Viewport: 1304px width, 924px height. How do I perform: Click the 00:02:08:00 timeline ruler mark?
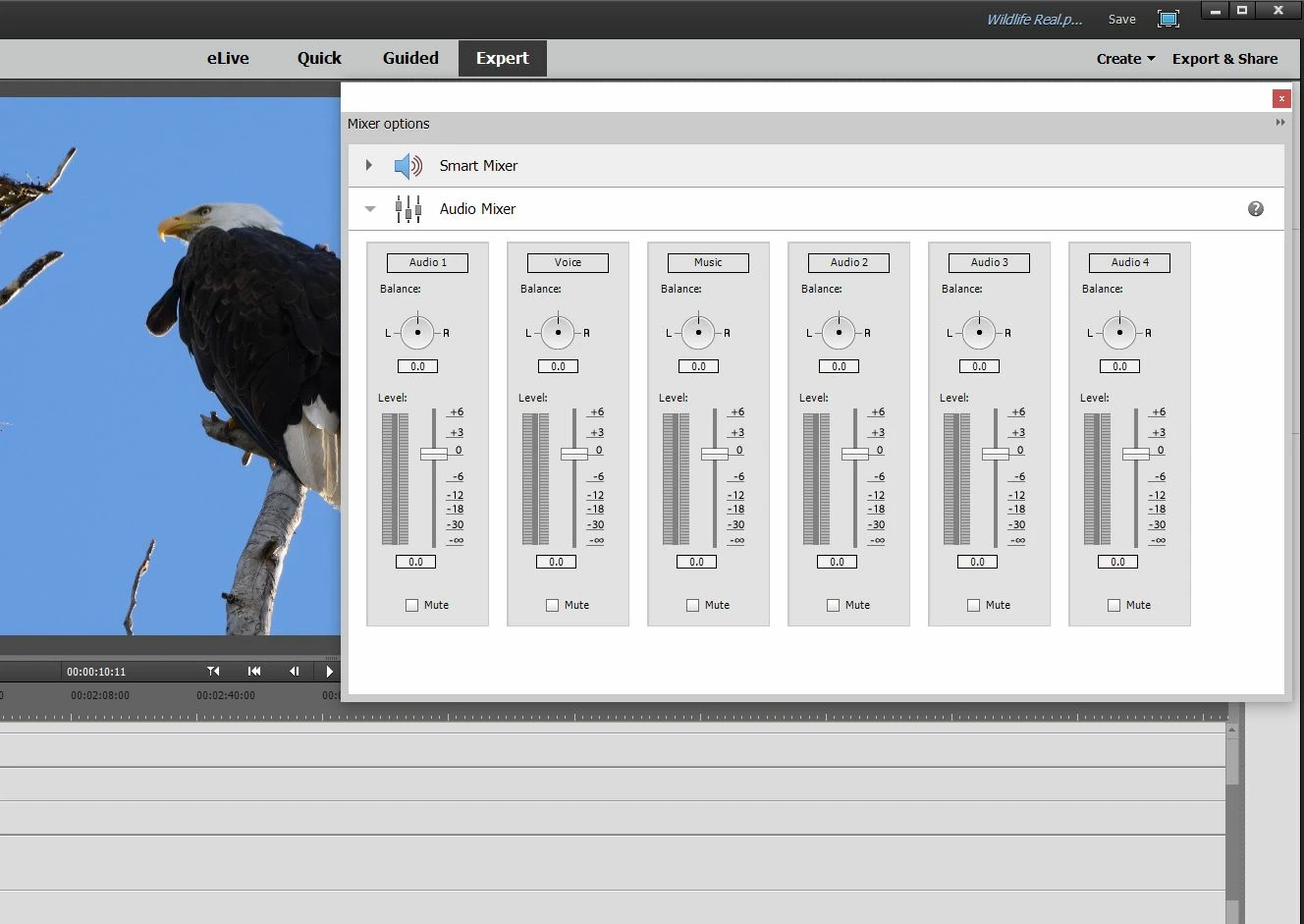coord(100,695)
